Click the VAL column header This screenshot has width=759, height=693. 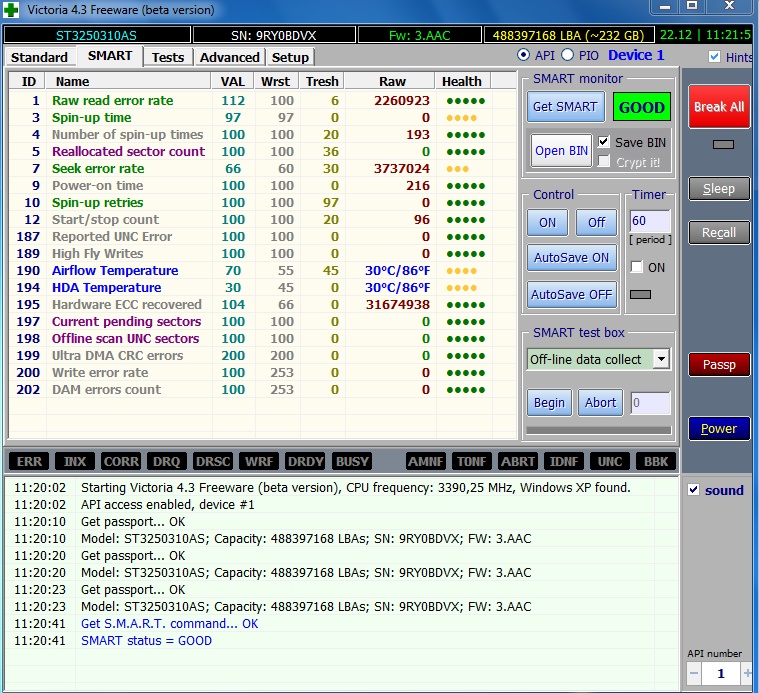[x=233, y=81]
